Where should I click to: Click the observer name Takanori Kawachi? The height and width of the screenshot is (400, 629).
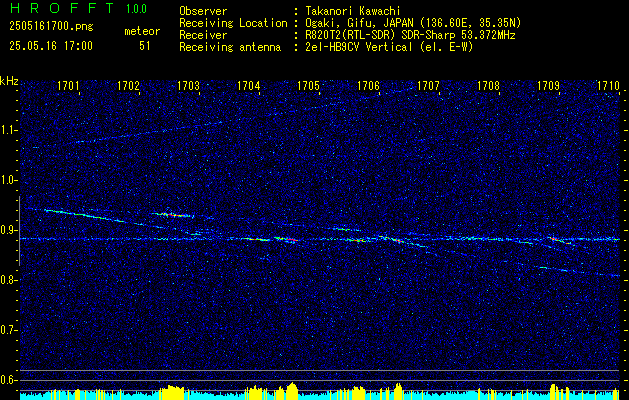point(353,11)
